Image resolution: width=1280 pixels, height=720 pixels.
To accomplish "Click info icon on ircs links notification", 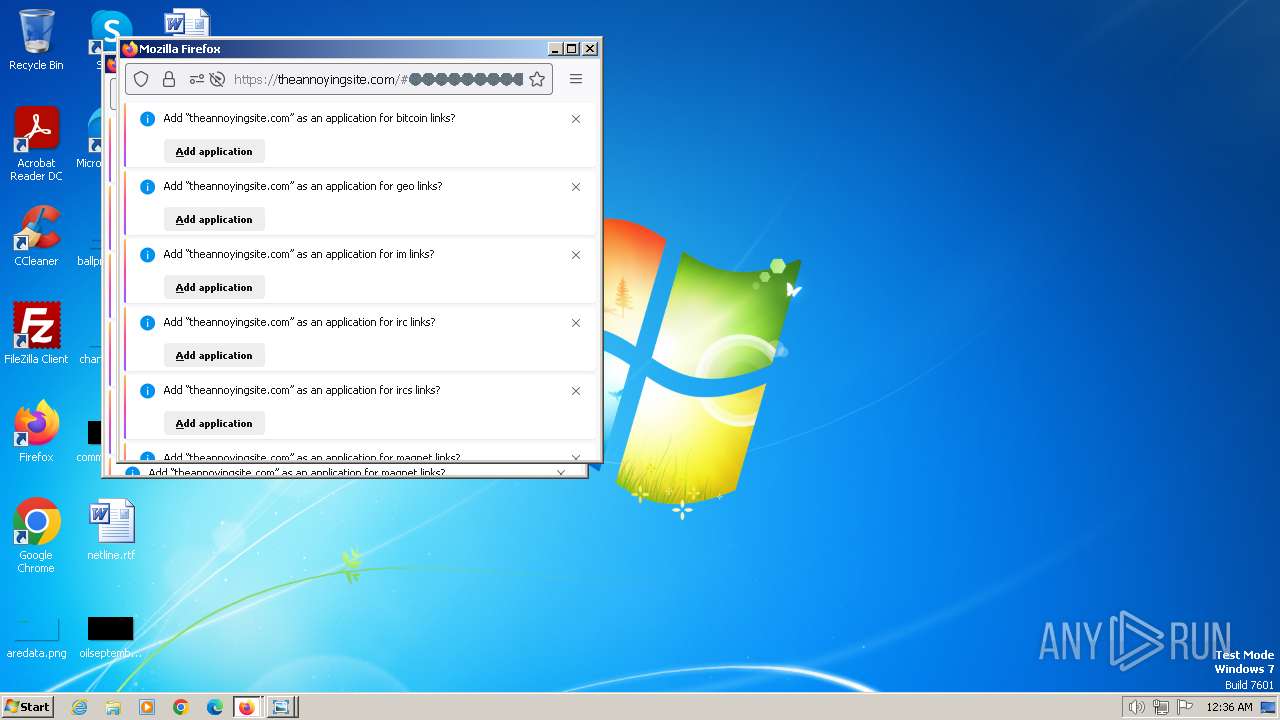I will [x=147, y=391].
